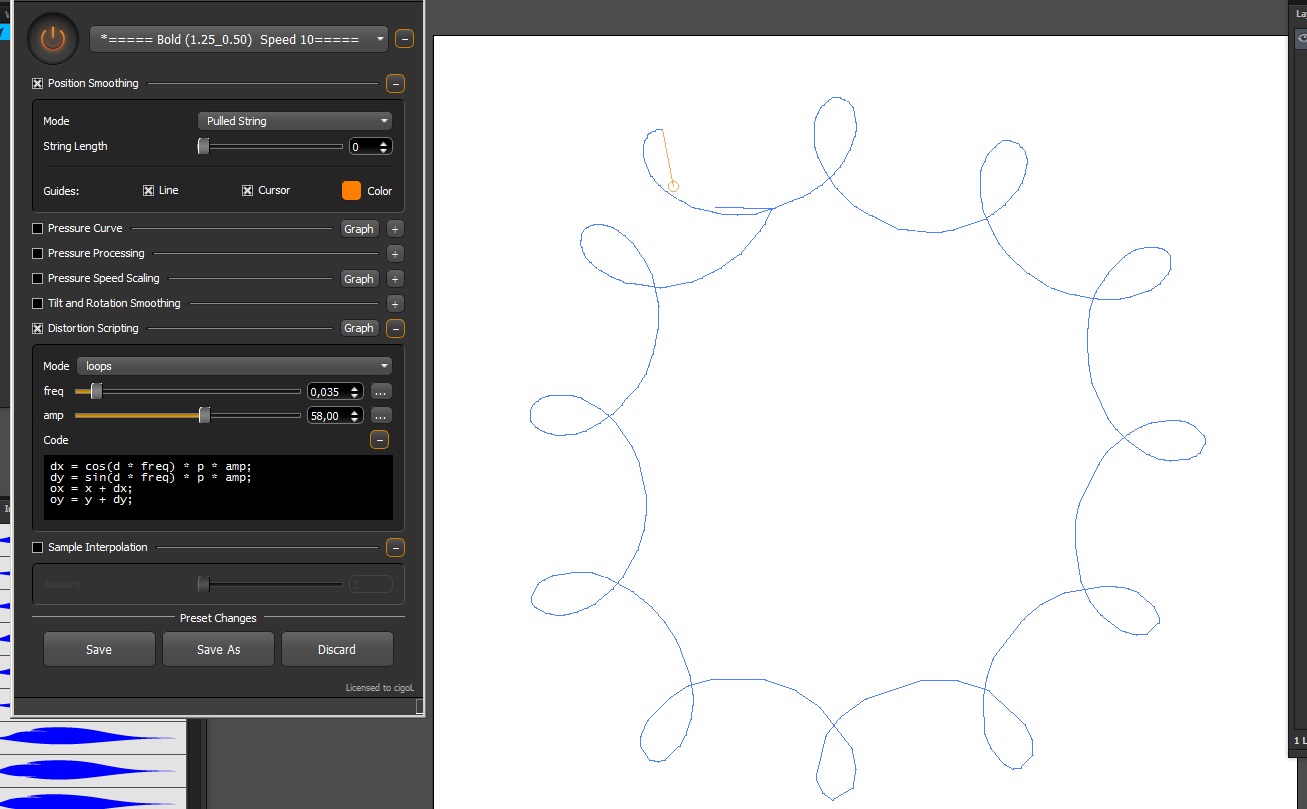Screen dimensions: 1307x809
Task: Toggle the Distortion Scripting checkbox
Action: (x=38, y=329)
